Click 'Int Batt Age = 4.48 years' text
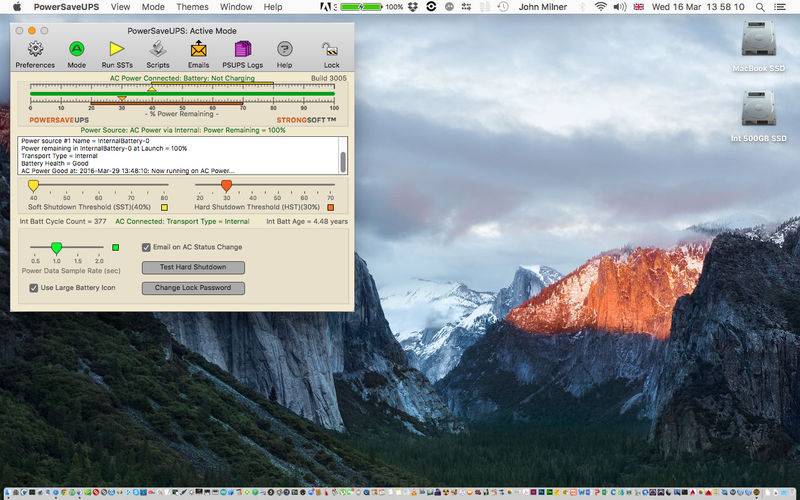Screen dimensions: 800x500 click(x=307, y=221)
